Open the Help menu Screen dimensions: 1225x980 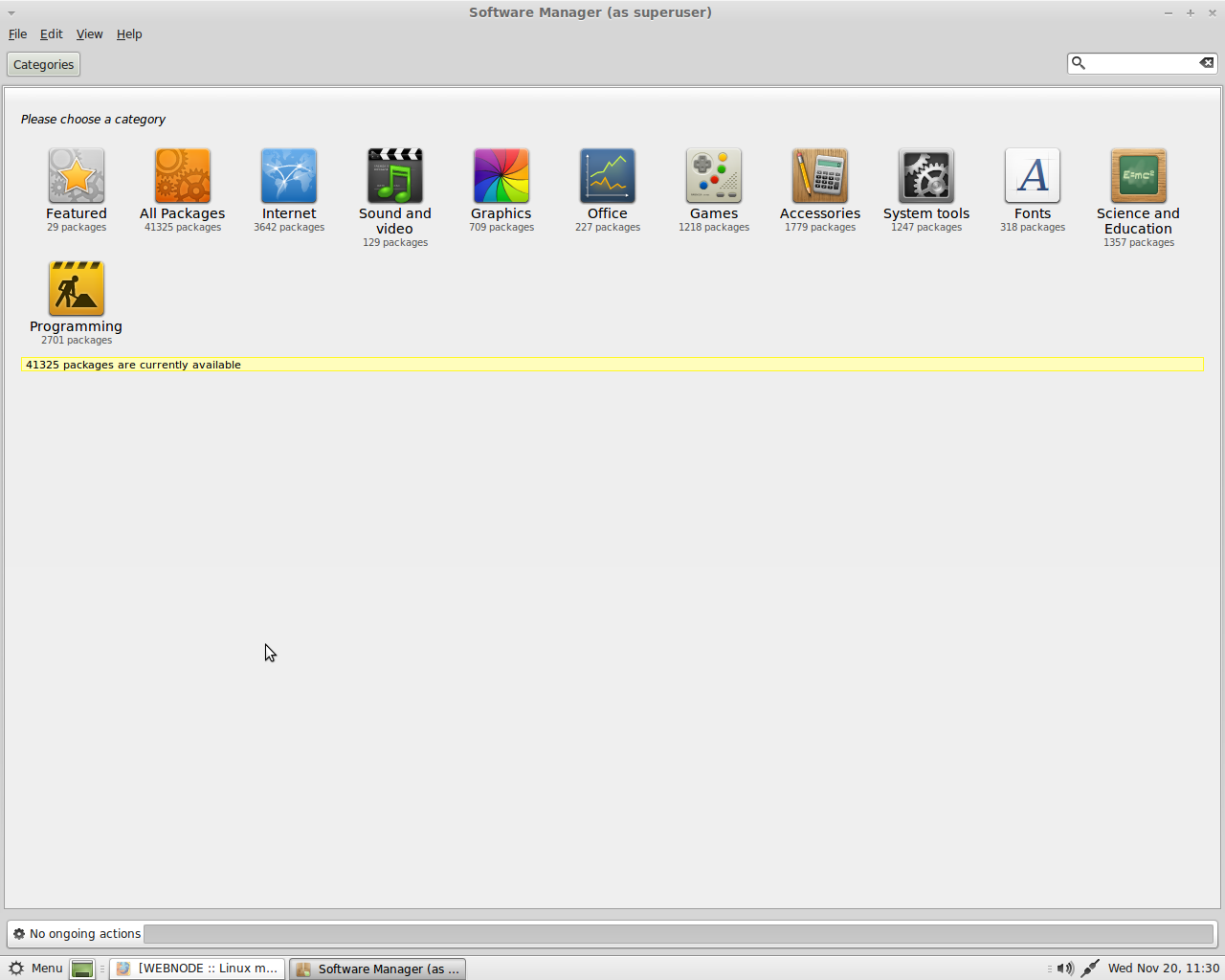(129, 34)
